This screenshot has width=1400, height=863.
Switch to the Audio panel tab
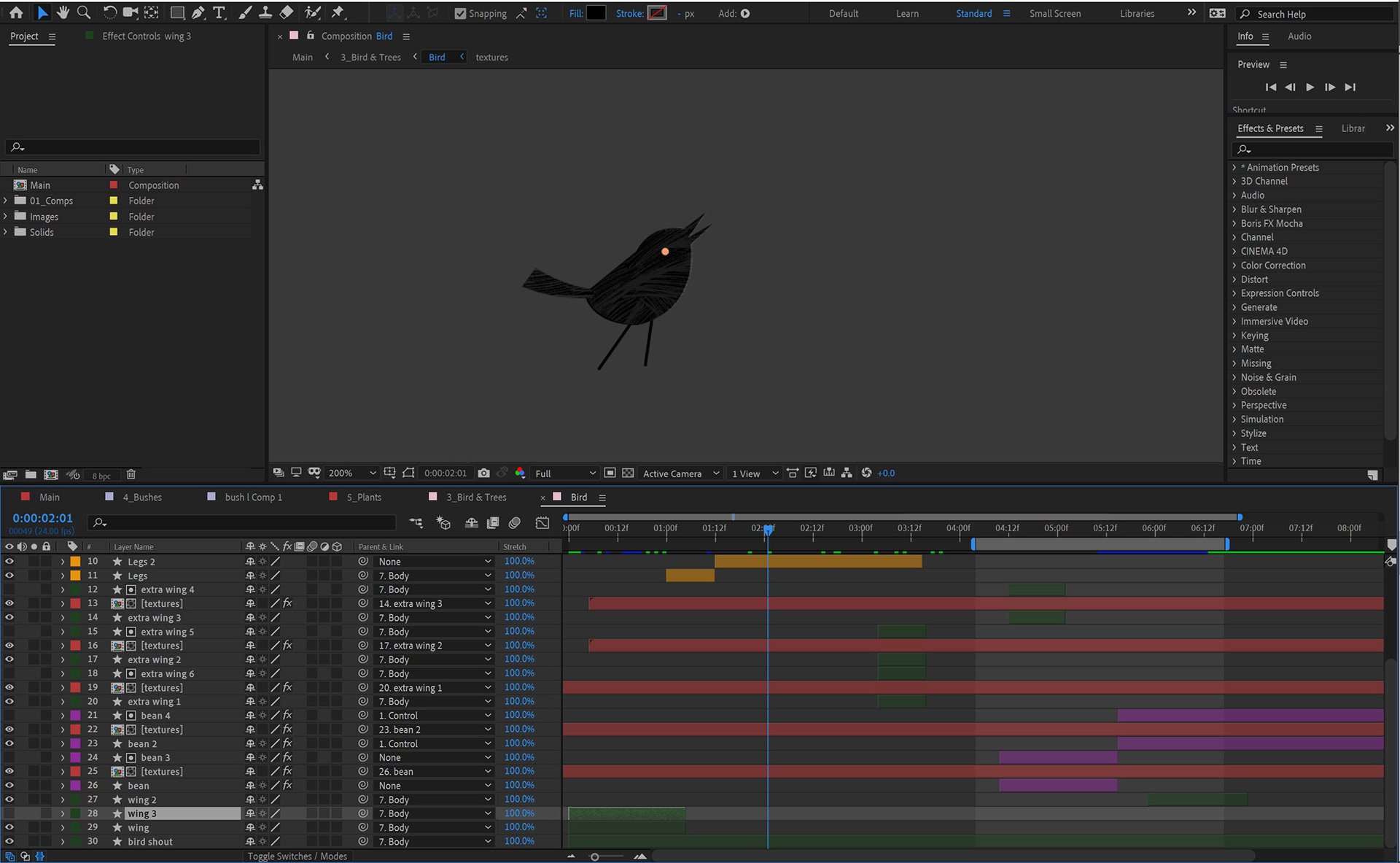click(1299, 36)
